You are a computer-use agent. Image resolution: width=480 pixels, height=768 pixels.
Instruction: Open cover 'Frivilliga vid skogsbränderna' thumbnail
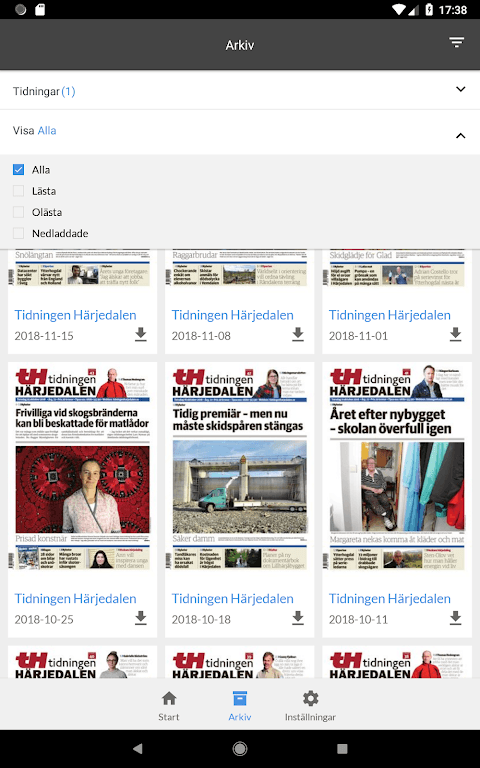(x=82, y=468)
